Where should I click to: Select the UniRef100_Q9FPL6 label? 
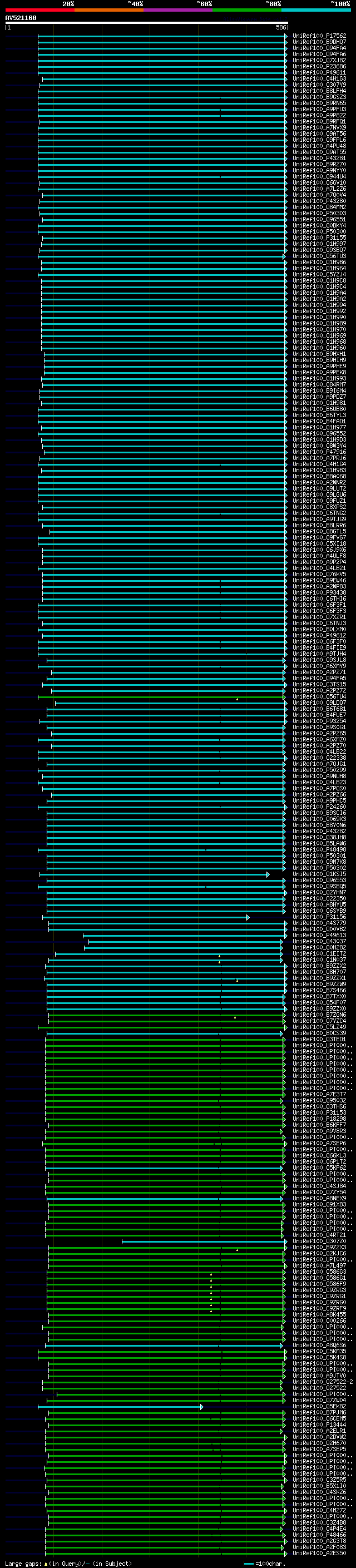point(319,140)
